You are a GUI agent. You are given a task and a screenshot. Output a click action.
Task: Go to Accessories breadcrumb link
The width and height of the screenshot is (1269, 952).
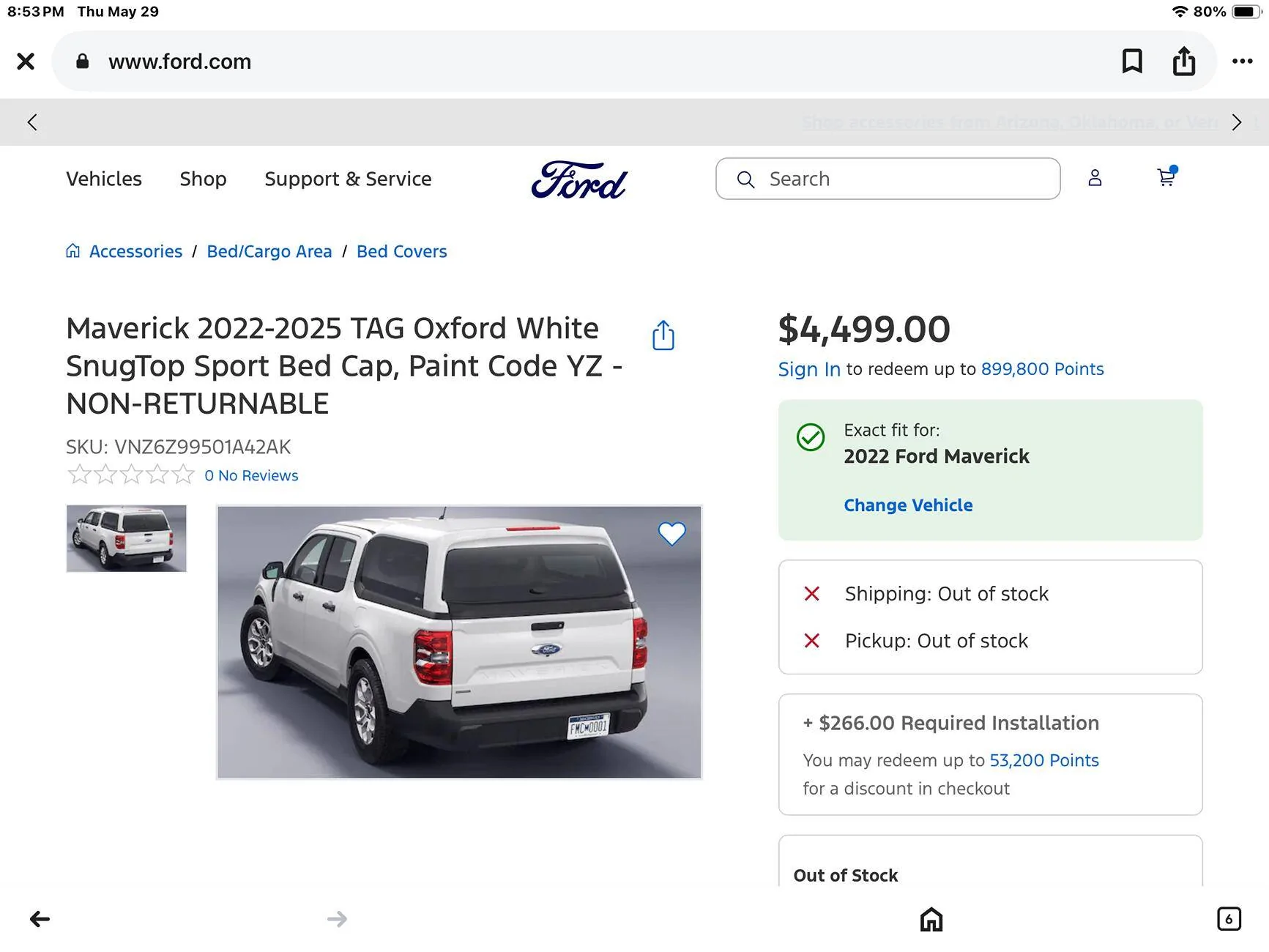135,251
